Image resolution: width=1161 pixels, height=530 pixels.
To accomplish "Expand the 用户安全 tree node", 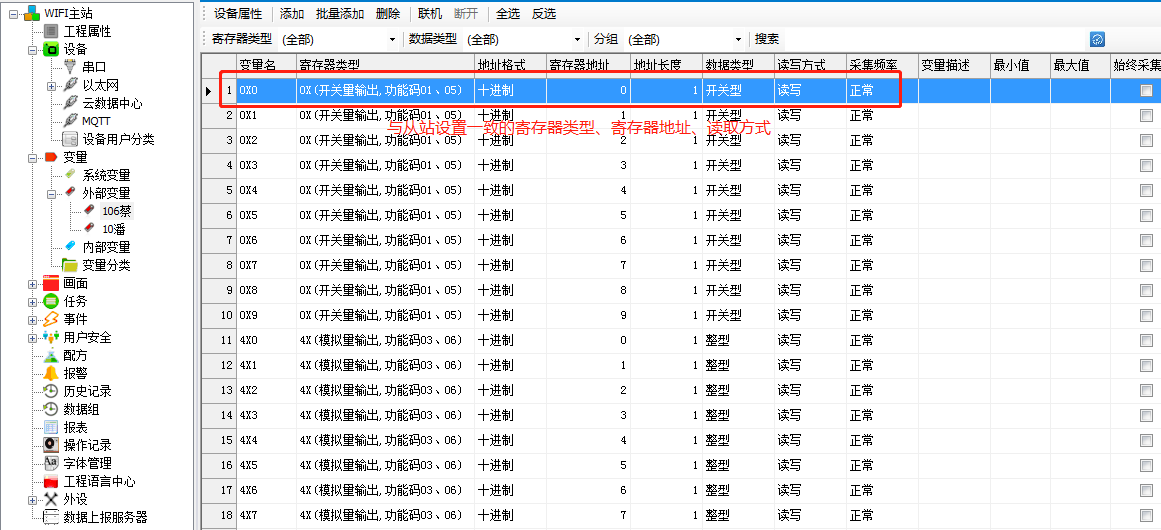I will tap(33, 338).
